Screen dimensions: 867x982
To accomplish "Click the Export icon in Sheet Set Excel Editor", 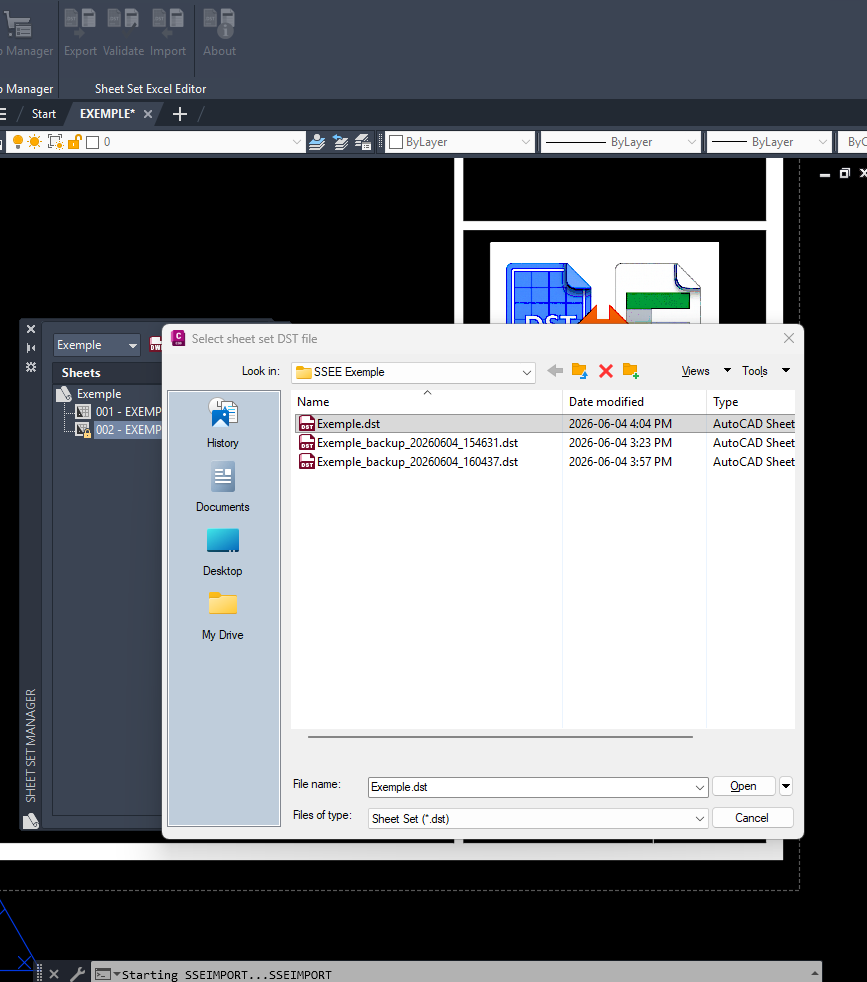I will coord(80,23).
